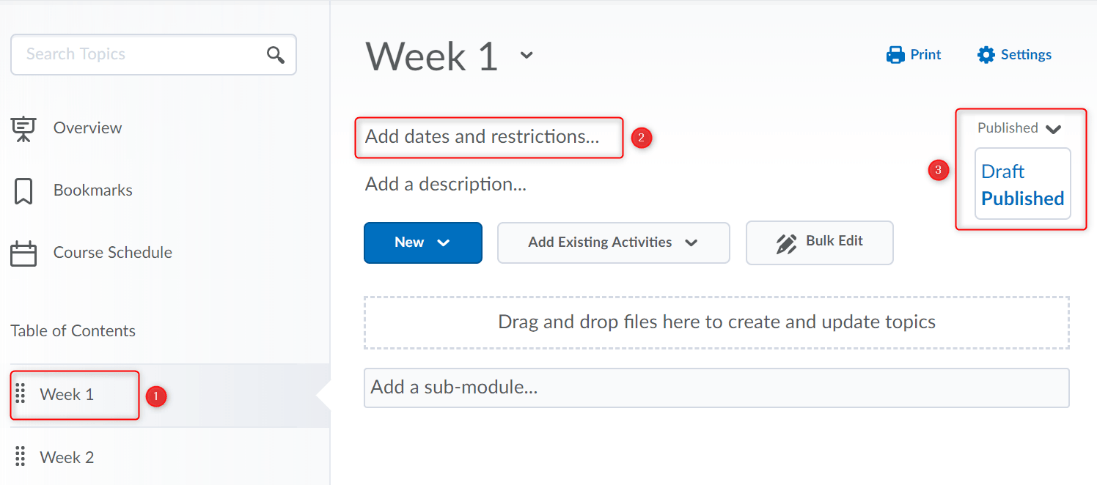
Task: Click the Settings gear icon
Action: (x=986, y=55)
